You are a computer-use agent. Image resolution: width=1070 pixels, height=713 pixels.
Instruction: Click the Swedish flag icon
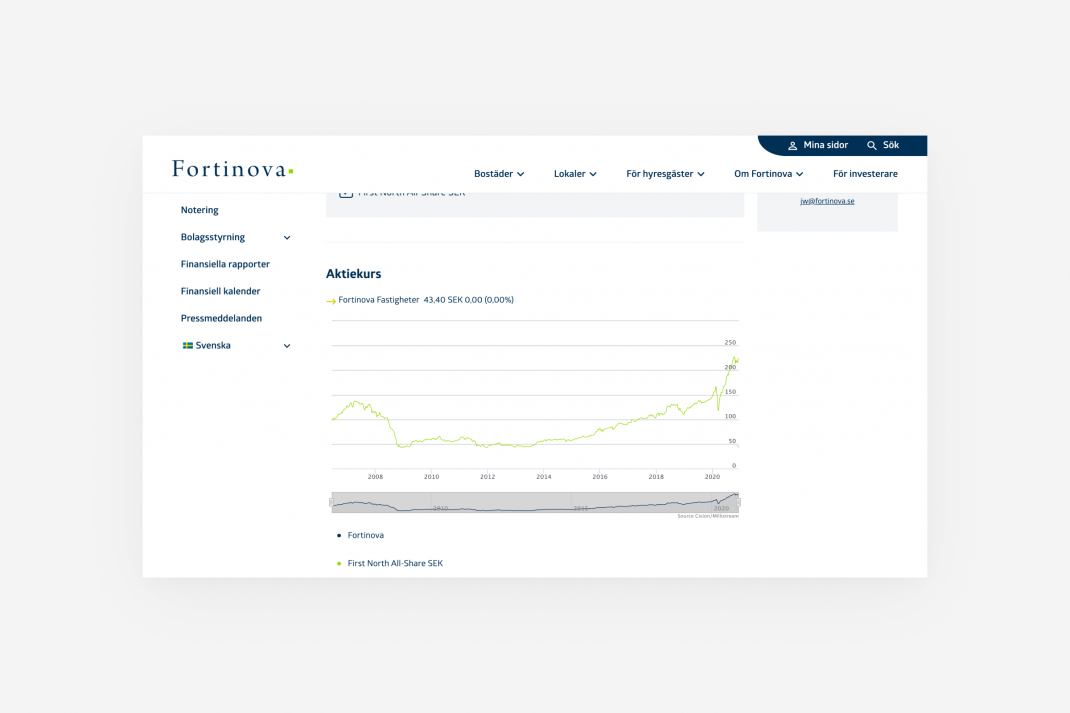187,345
